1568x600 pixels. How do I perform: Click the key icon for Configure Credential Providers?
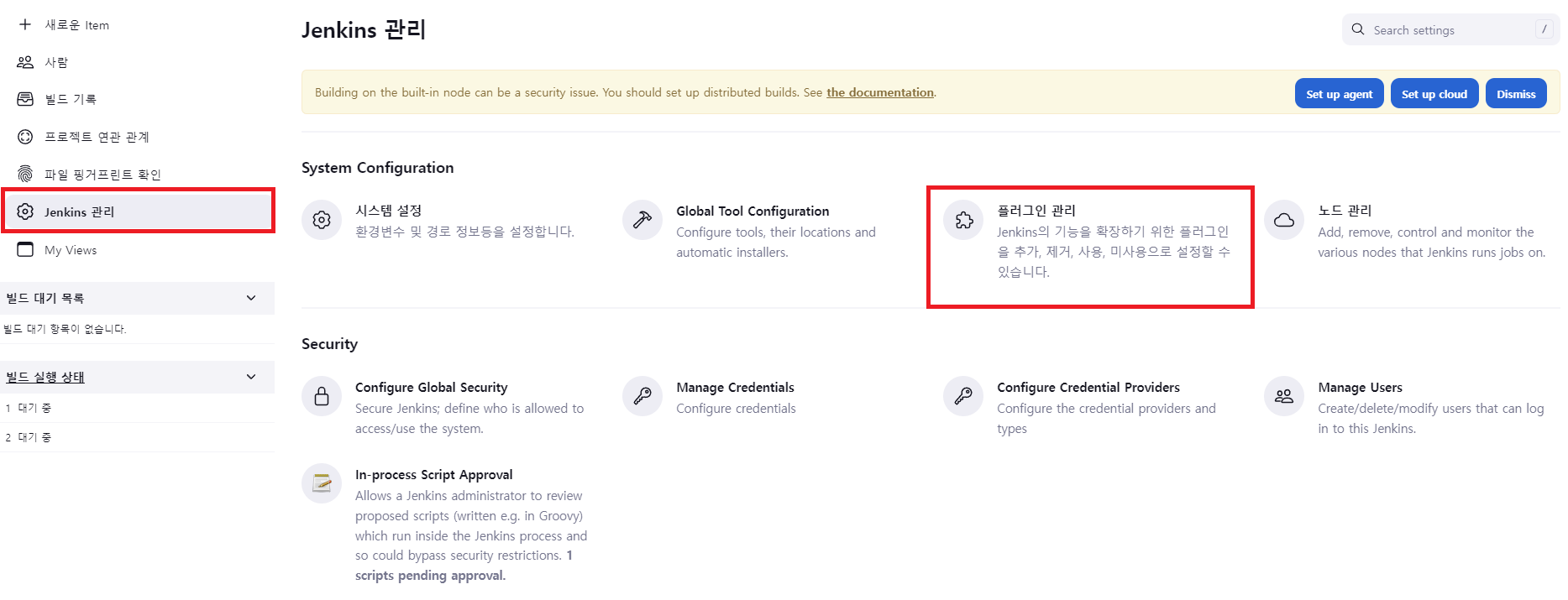click(x=963, y=396)
